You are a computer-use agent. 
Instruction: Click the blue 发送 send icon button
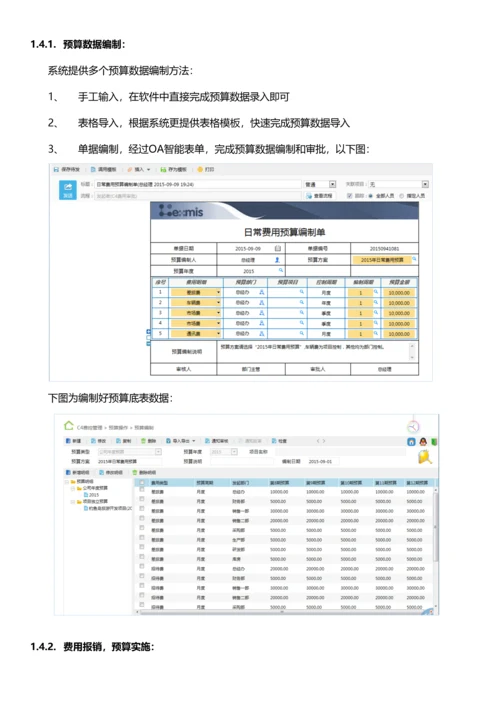68,190
